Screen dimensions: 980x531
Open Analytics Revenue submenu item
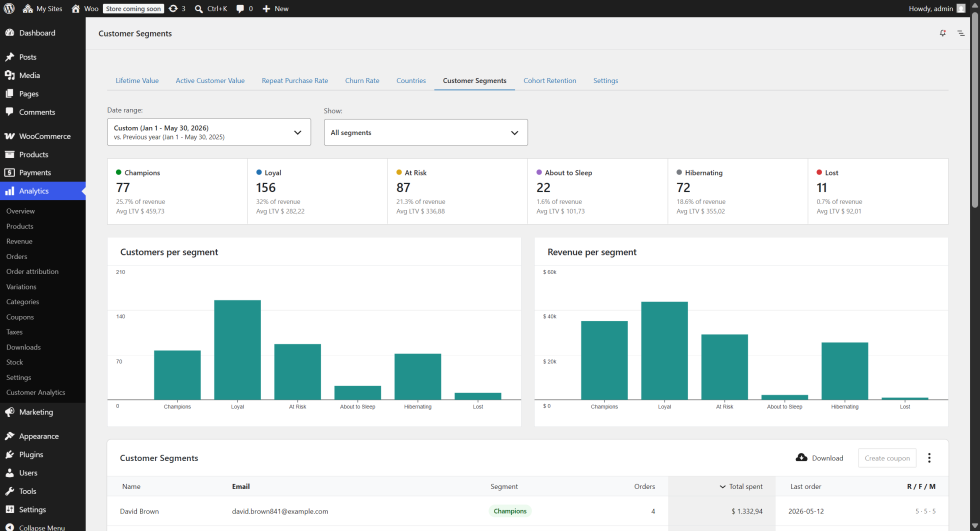[x=19, y=241]
